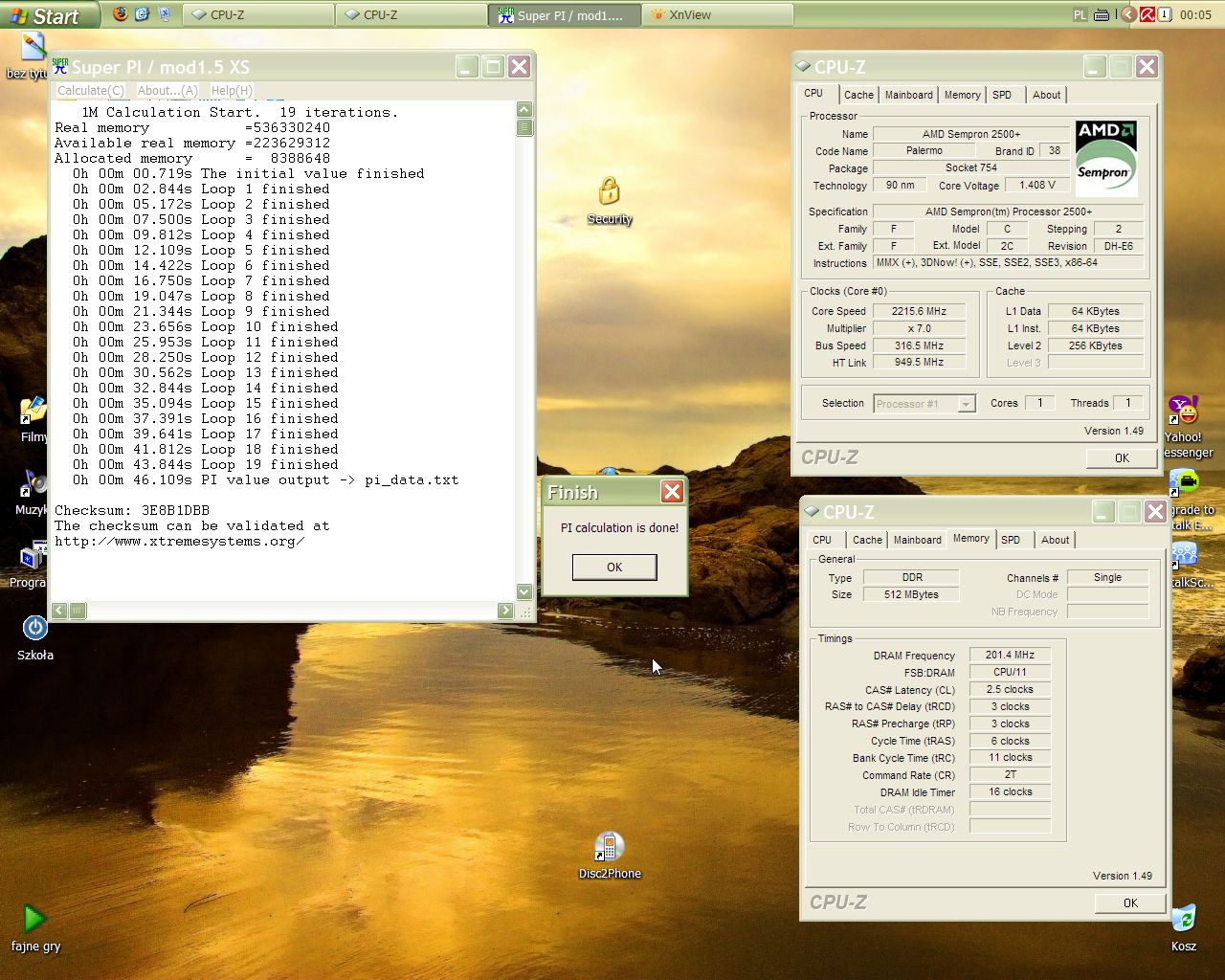Image resolution: width=1225 pixels, height=980 pixels.
Task: Switch to the XnView taskbar button
Action: click(718, 14)
